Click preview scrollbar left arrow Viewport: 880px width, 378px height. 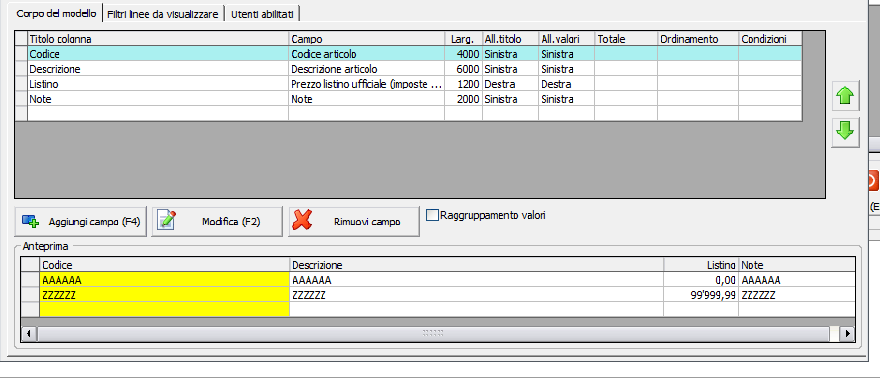click(x=29, y=334)
